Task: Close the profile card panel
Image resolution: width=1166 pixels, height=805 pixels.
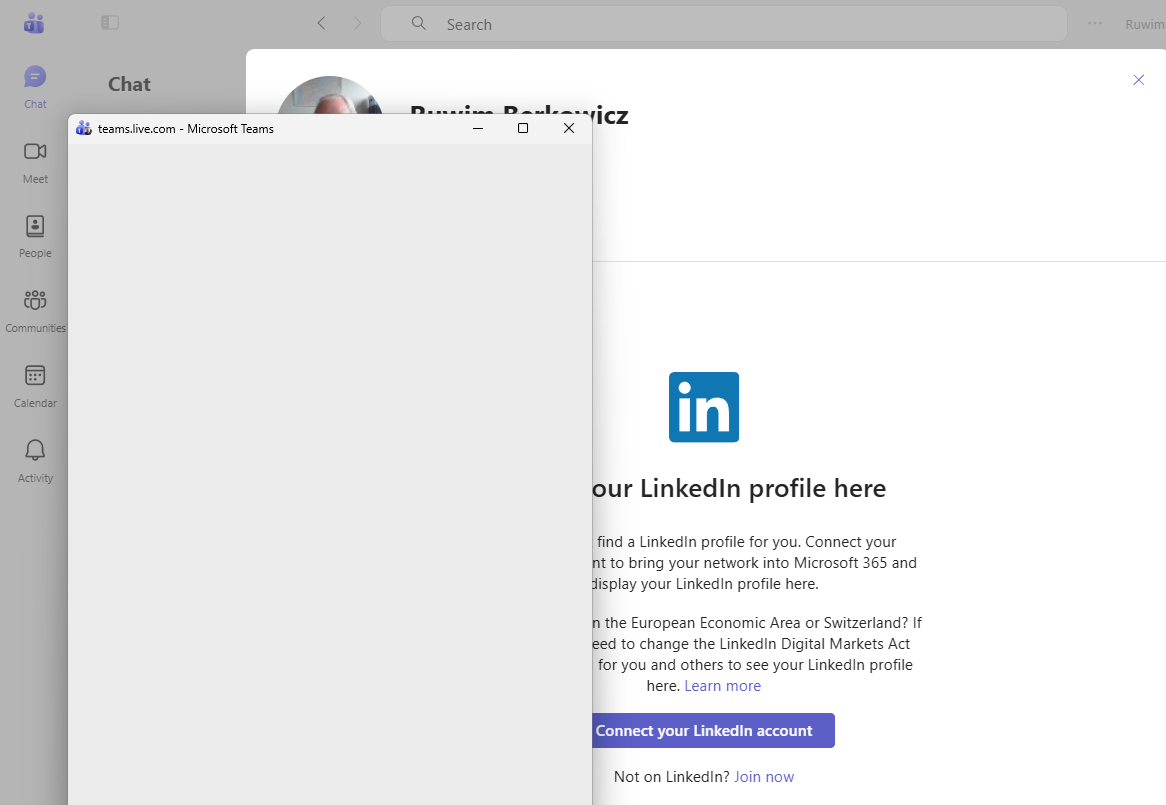Action: pos(1138,80)
